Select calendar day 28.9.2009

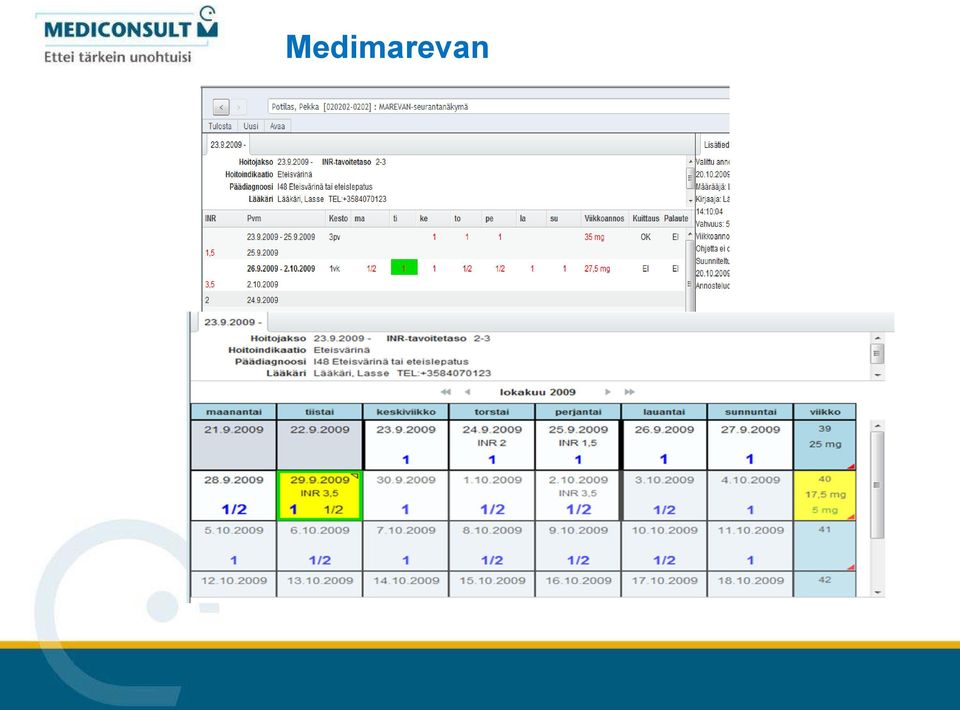pos(234,496)
